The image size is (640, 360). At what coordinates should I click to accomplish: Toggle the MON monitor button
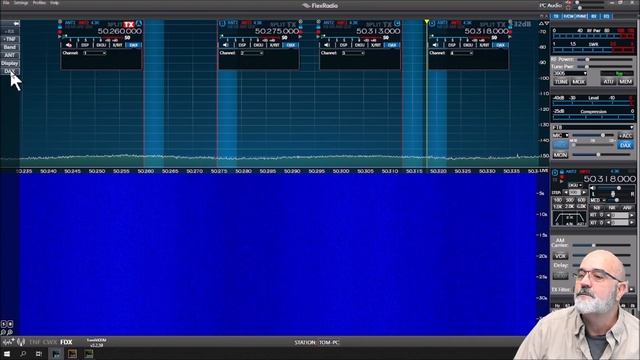tap(560, 155)
